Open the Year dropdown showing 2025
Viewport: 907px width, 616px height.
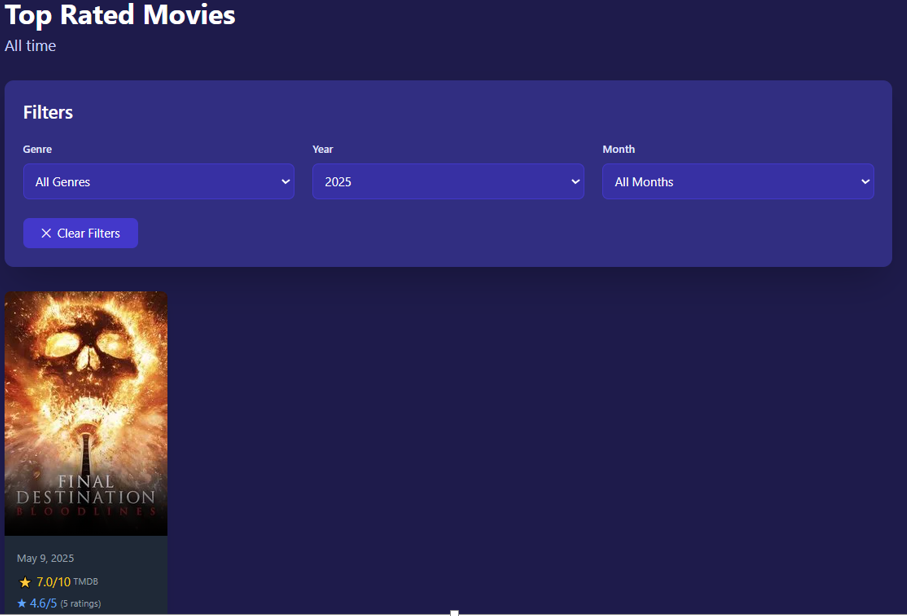448,182
